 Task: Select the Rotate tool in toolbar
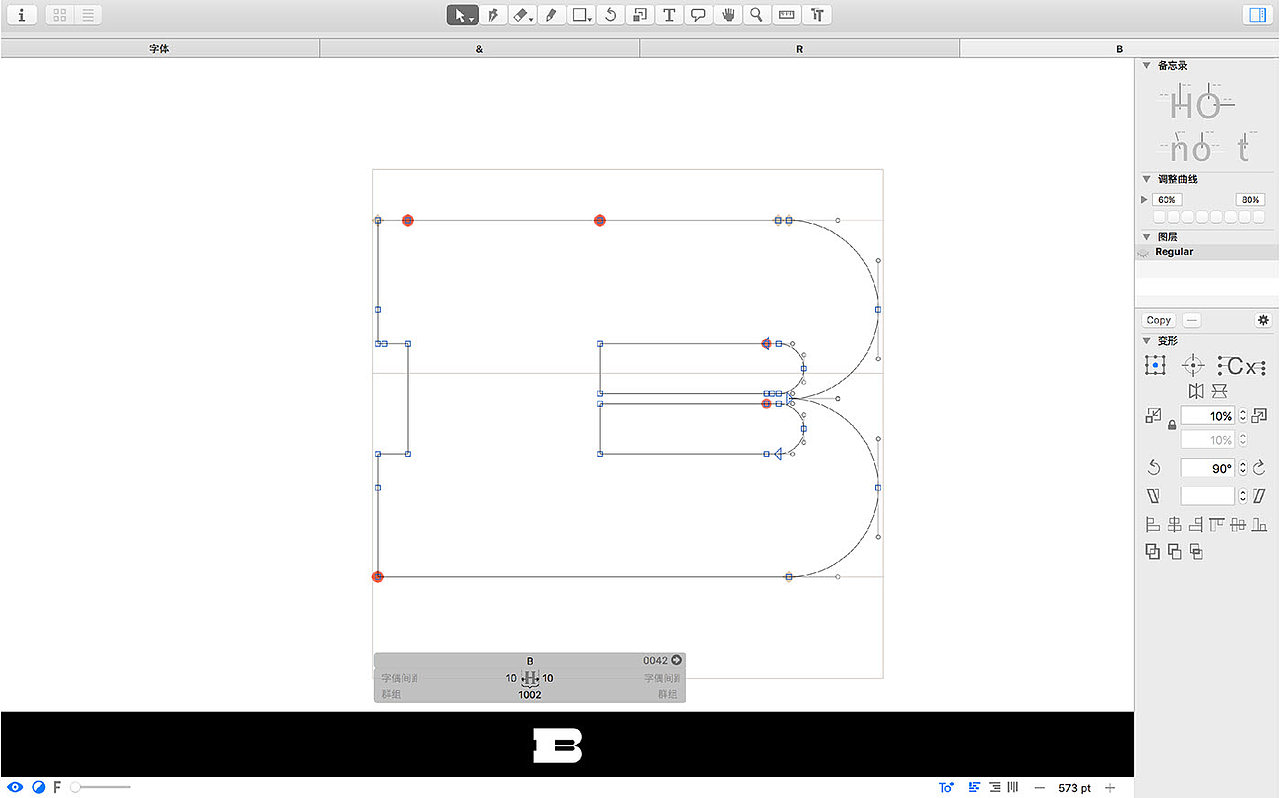(611, 15)
